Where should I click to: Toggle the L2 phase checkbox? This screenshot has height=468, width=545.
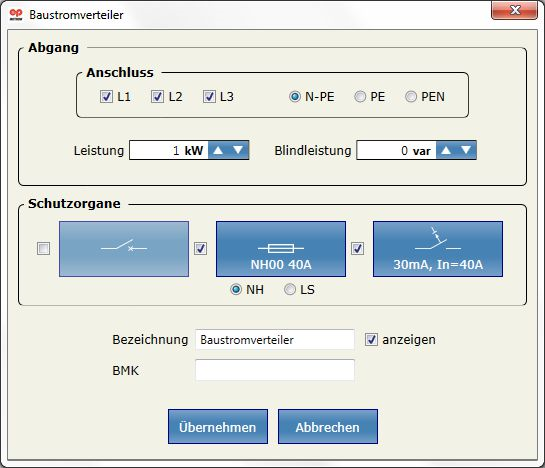[x=157, y=96]
